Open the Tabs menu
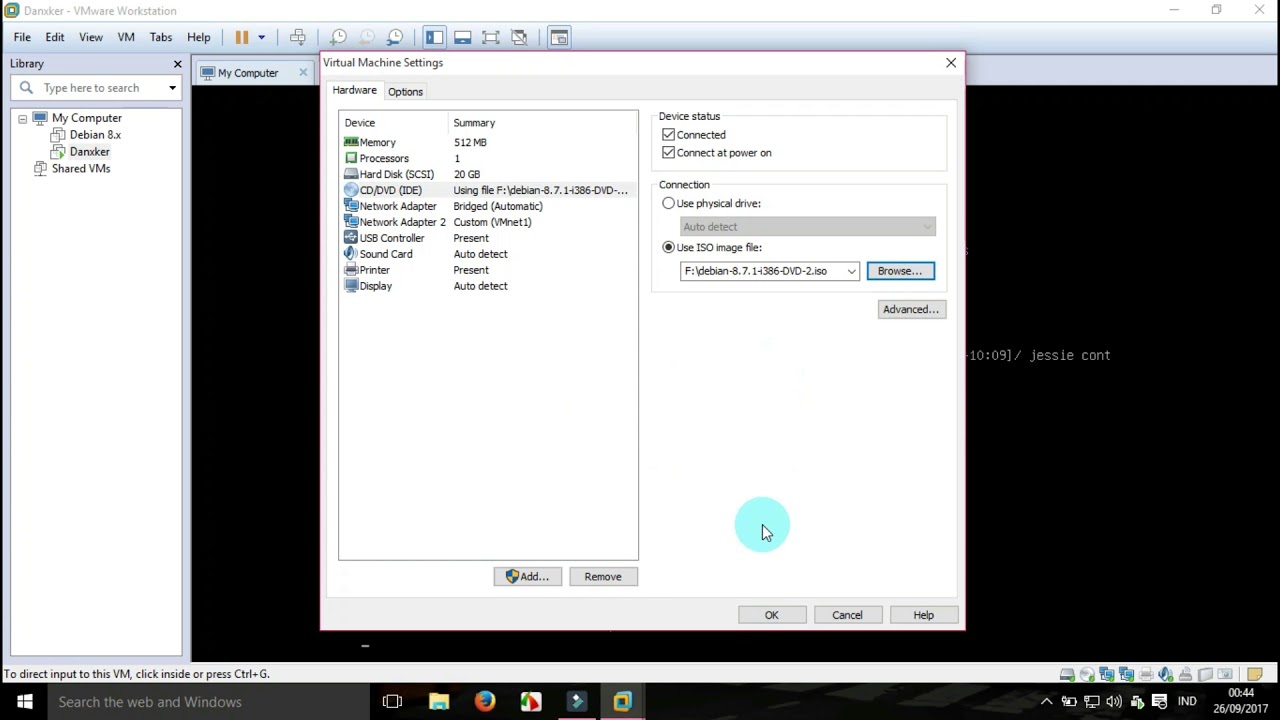This screenshot has width=1280, height=720. 161,37
